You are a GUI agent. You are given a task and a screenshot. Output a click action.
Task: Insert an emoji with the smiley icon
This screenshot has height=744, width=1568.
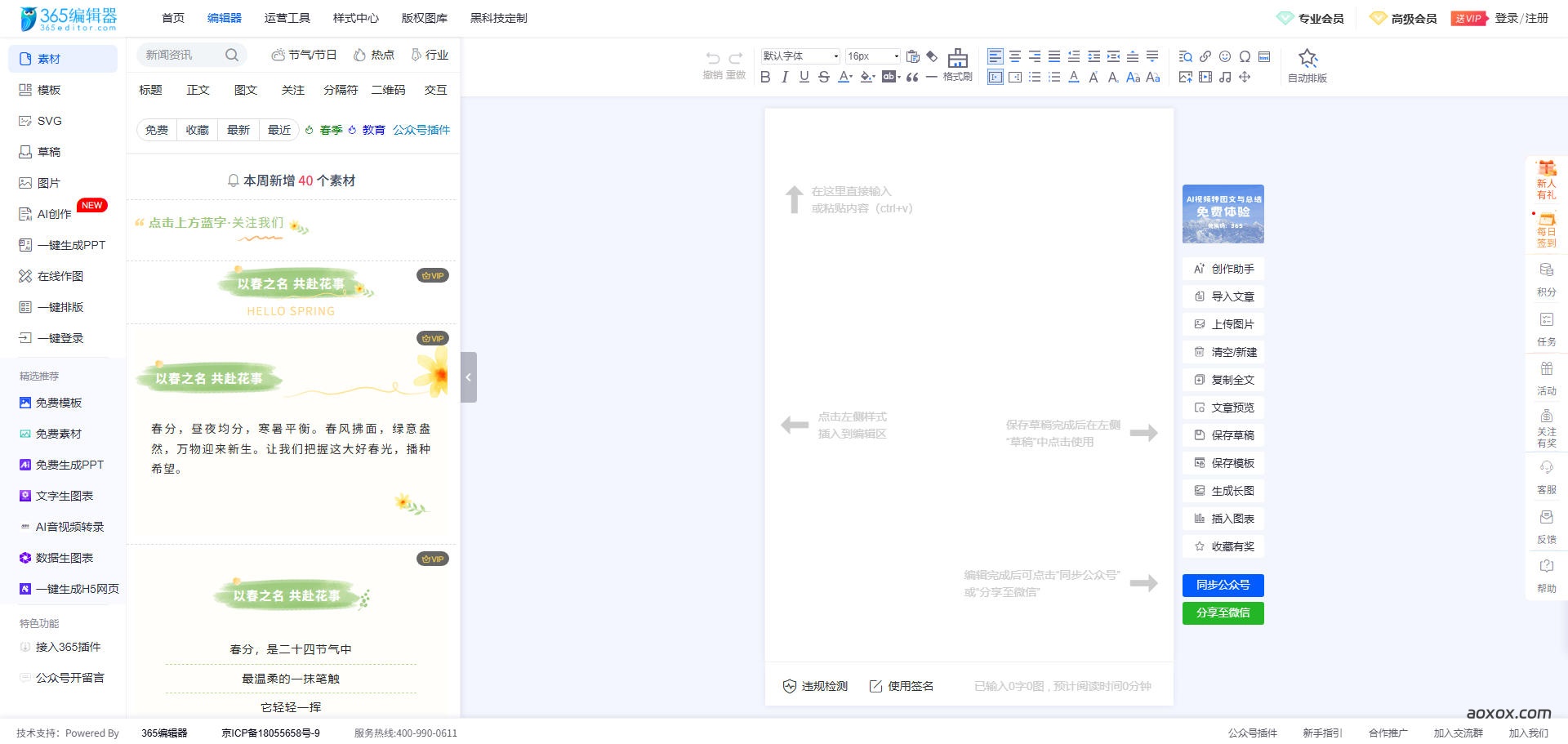point(1225,57)
